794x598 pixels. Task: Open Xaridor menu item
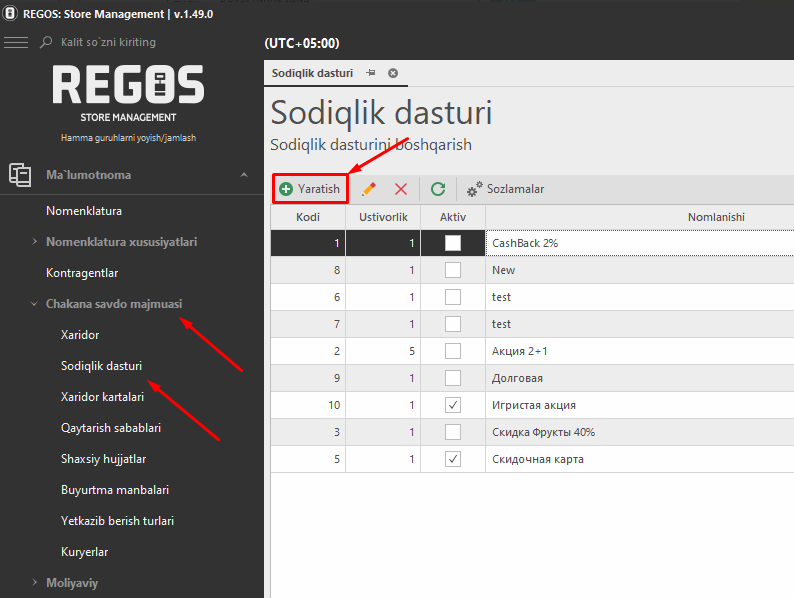(x=80, y=335)
